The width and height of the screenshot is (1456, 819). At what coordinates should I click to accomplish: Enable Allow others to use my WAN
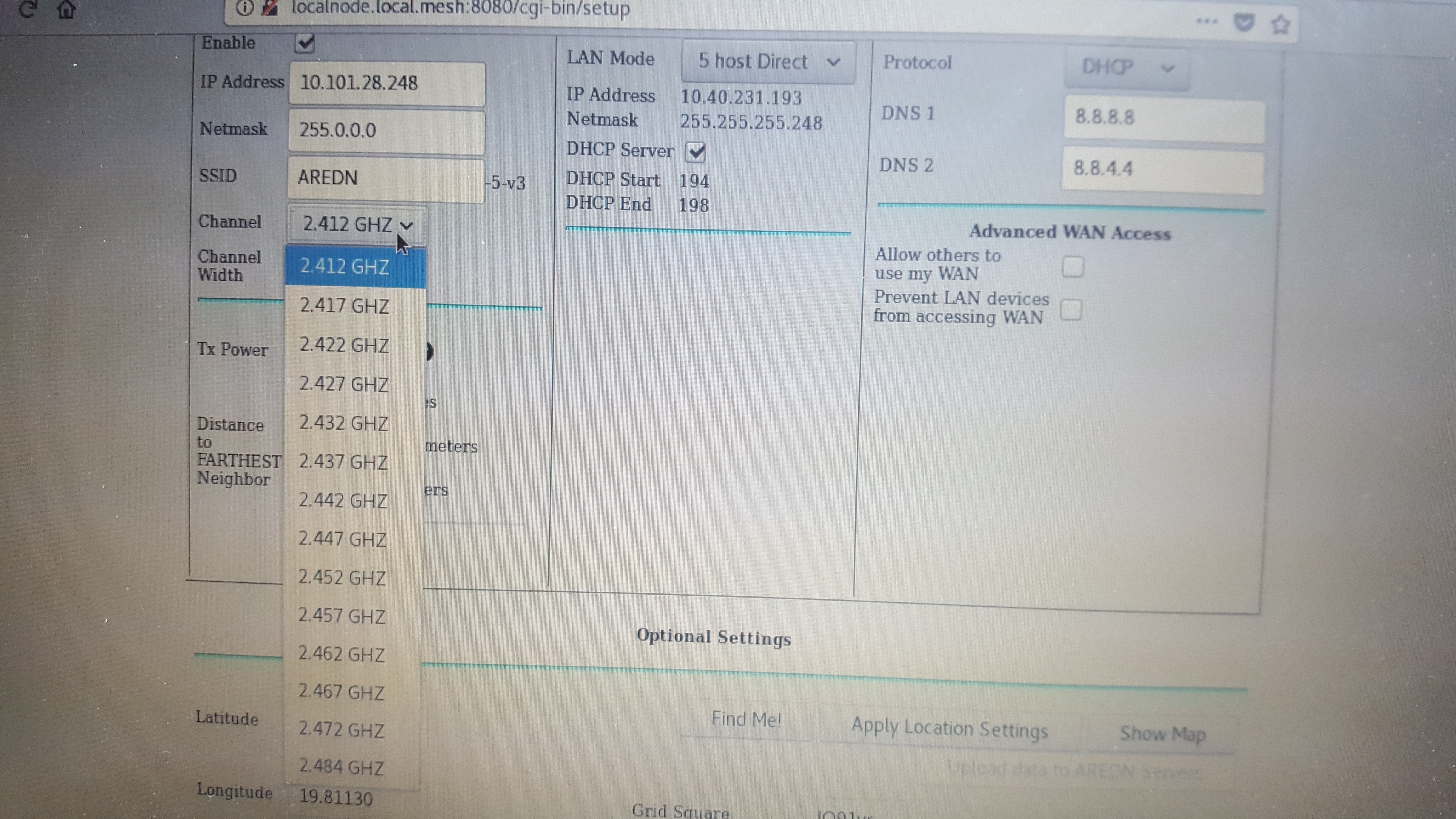click(x=1073, y=266)
